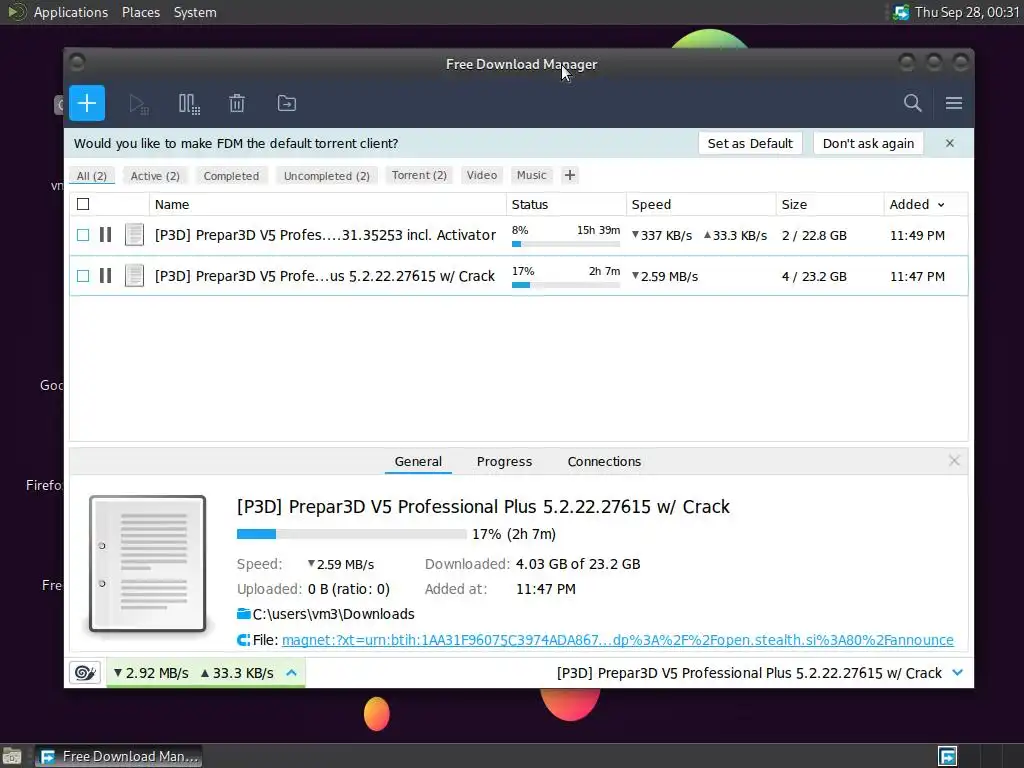Viewport: 1024px width, 768px height.
Task: Click the Don't ask again button
Action: [x=868, y=144]
